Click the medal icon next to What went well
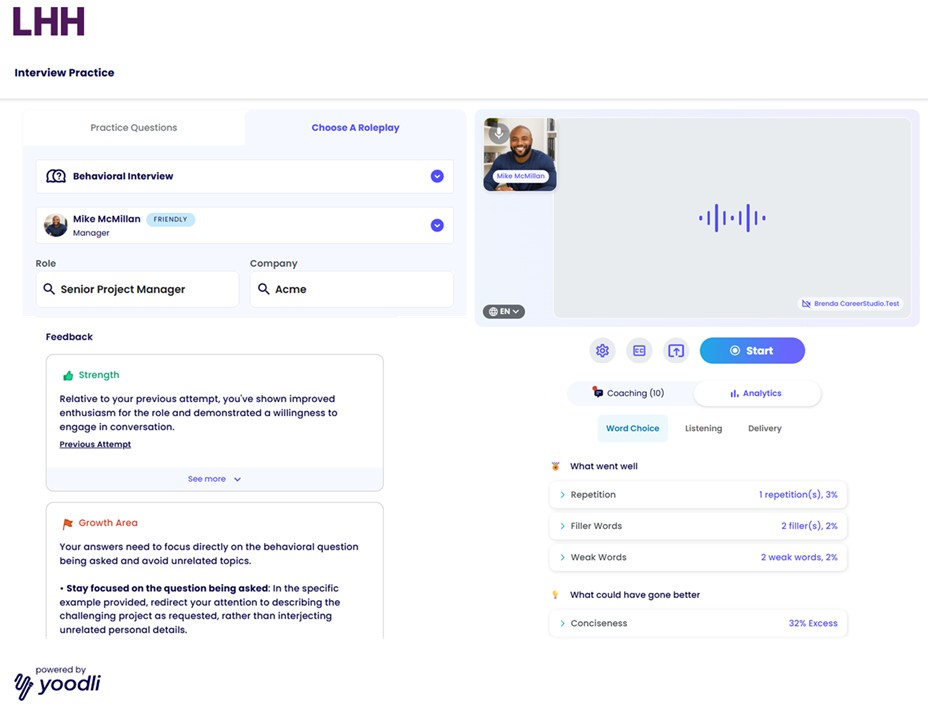Image resolution: width=928 pixels, height=706 pixels. pyautogui.click(x=555, y=465)
